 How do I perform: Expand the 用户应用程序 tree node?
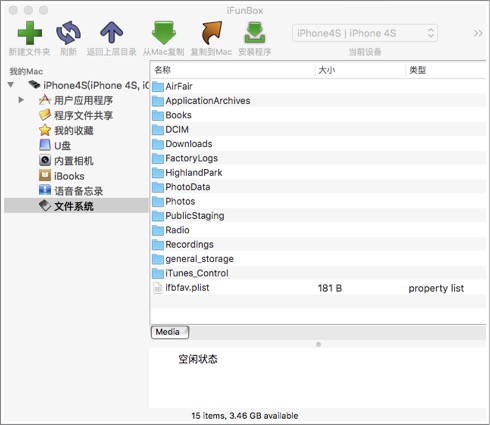(21, 100)
